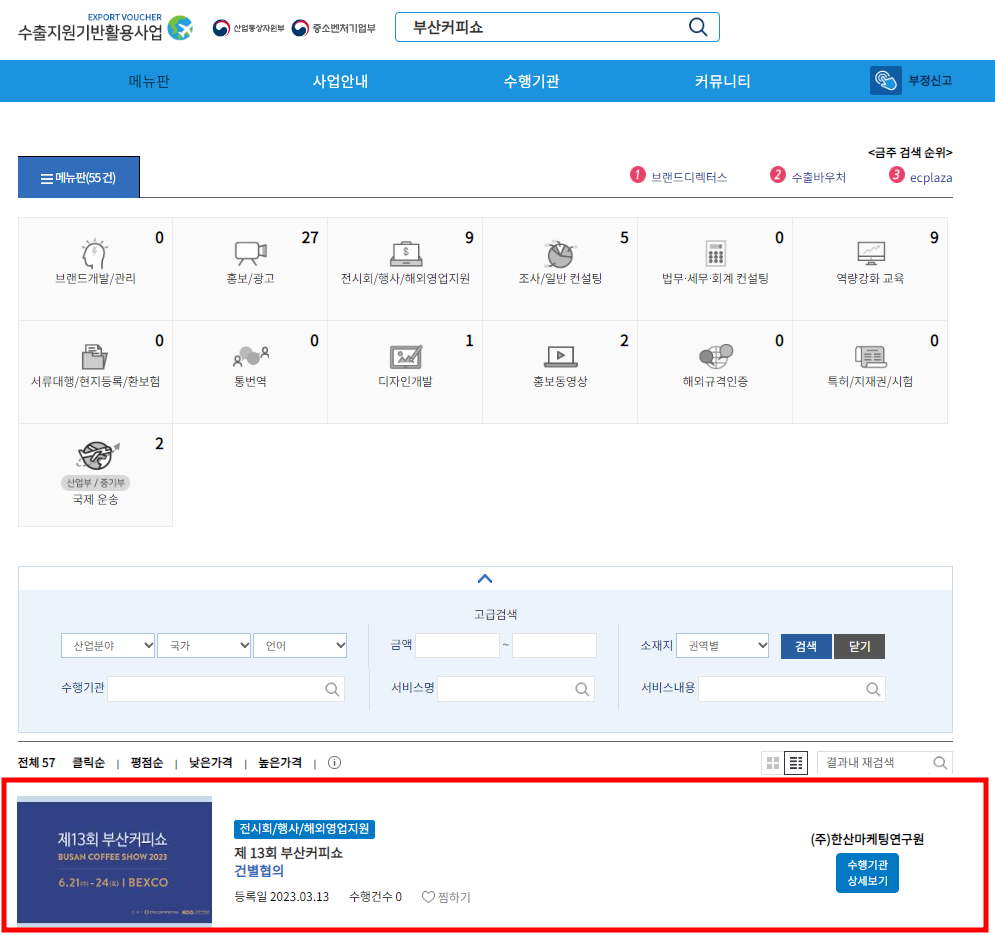Image resolution: width=995 pixels, height=935 pixels.
Task: Open ranked keyword 브랜드디렉터스
Action: [x=689, y=177]
